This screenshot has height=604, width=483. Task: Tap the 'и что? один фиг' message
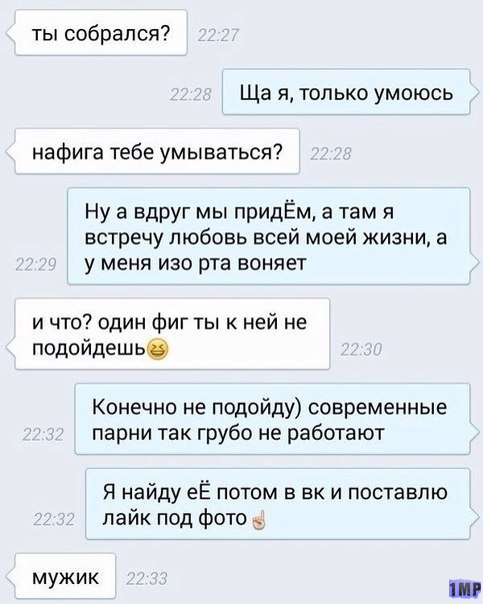pos(172,334)
